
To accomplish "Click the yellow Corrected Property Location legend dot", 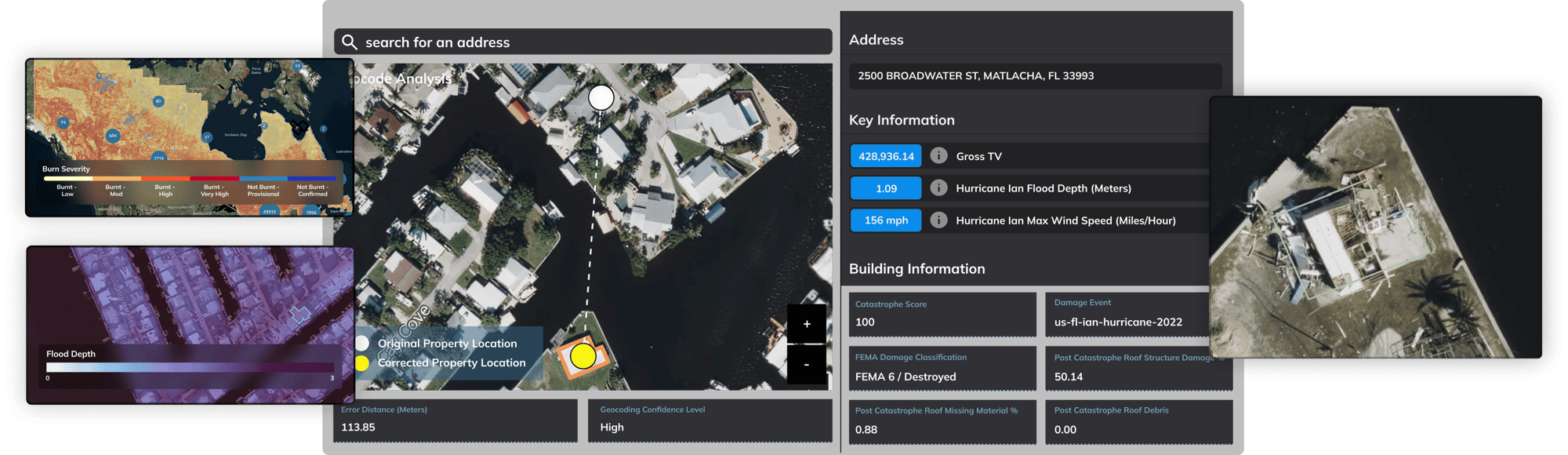I will coord(362,362).
